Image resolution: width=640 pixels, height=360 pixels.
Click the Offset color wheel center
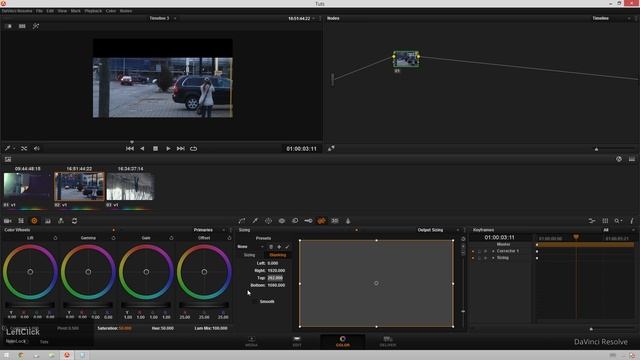pos(204,272)
